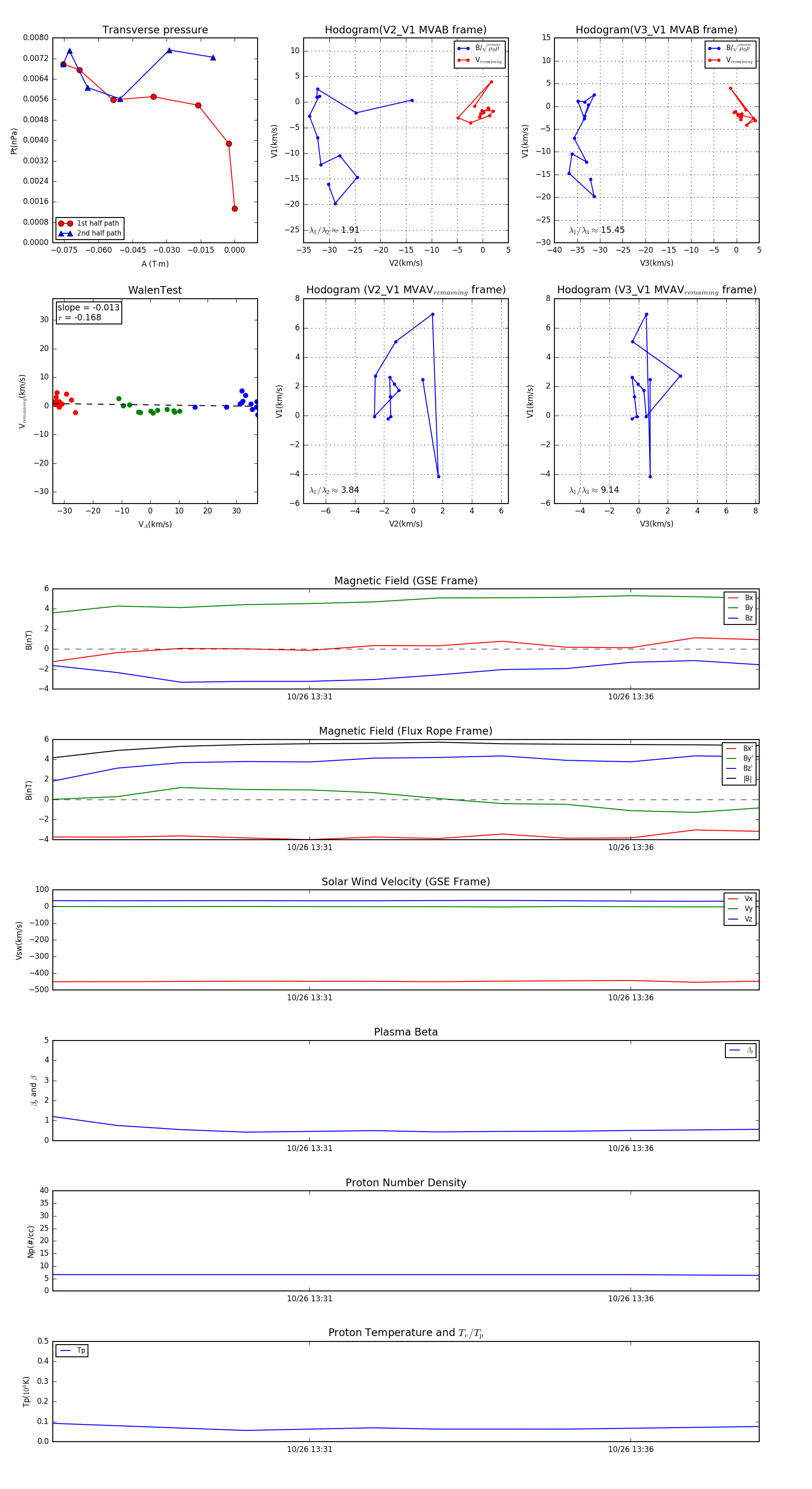Click eigenvalue ratio text '9.14'

(x=610, y=490)
